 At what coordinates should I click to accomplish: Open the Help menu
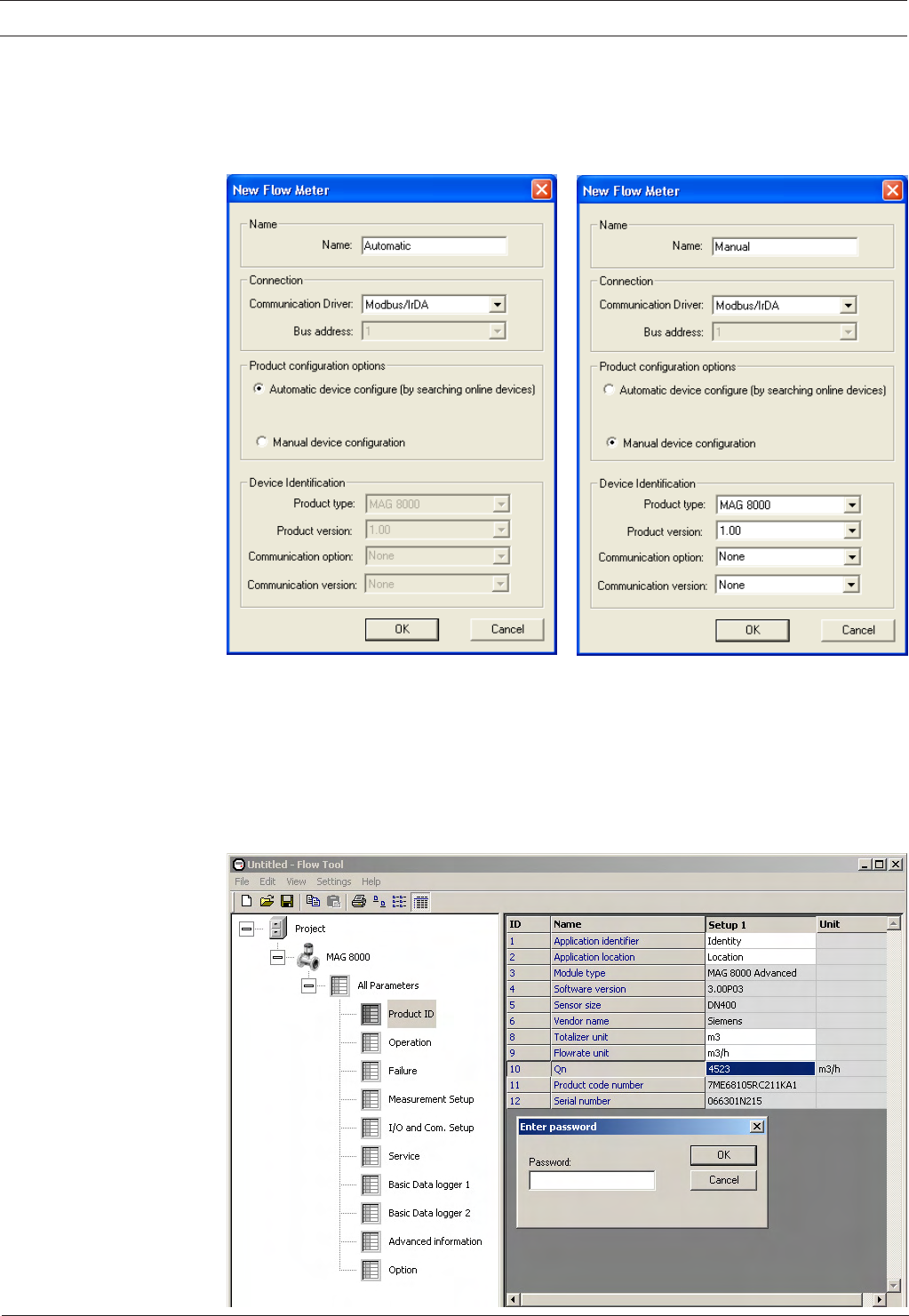pyautogui.click(x=371, y=881)
